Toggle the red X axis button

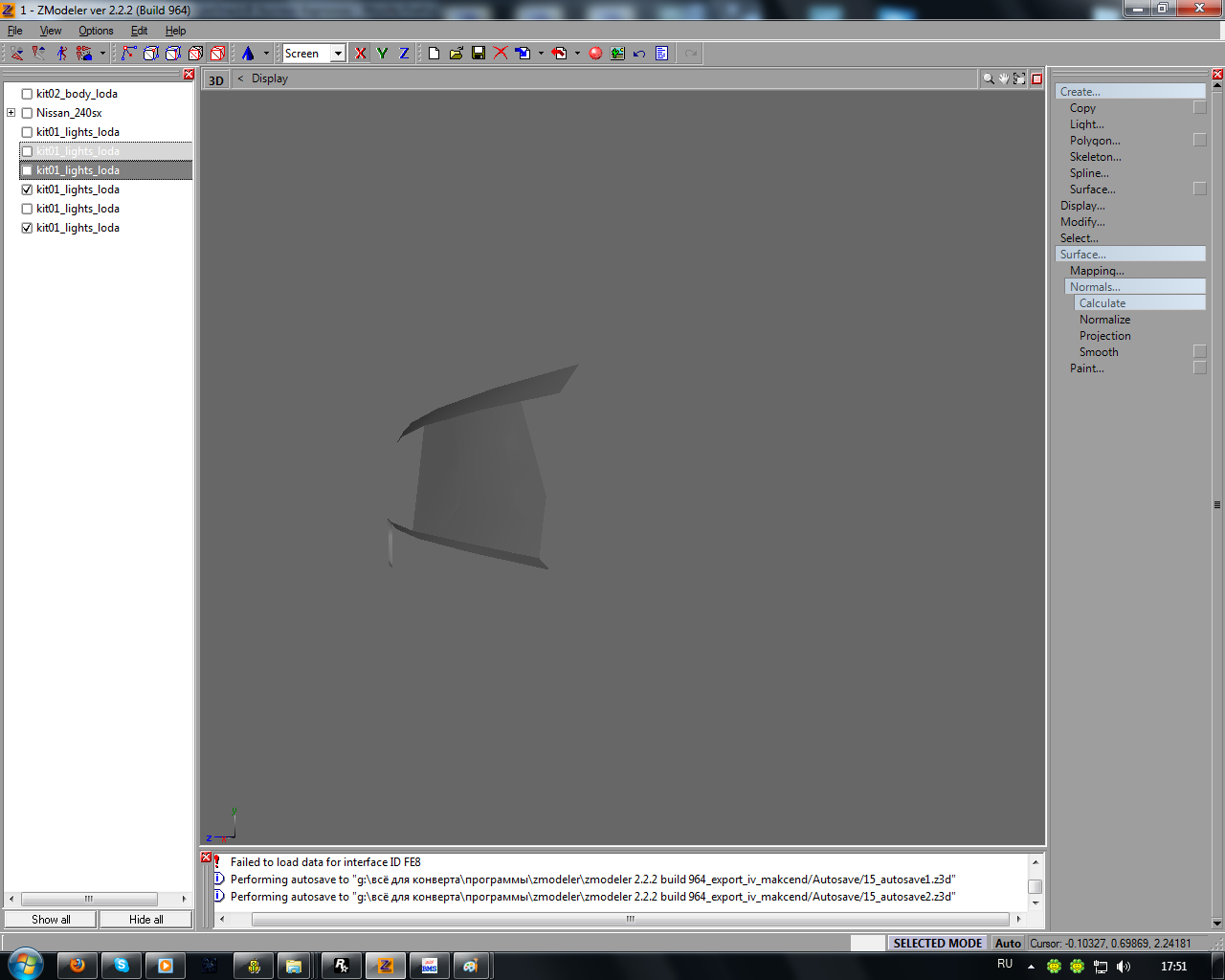tap(360, 54)
